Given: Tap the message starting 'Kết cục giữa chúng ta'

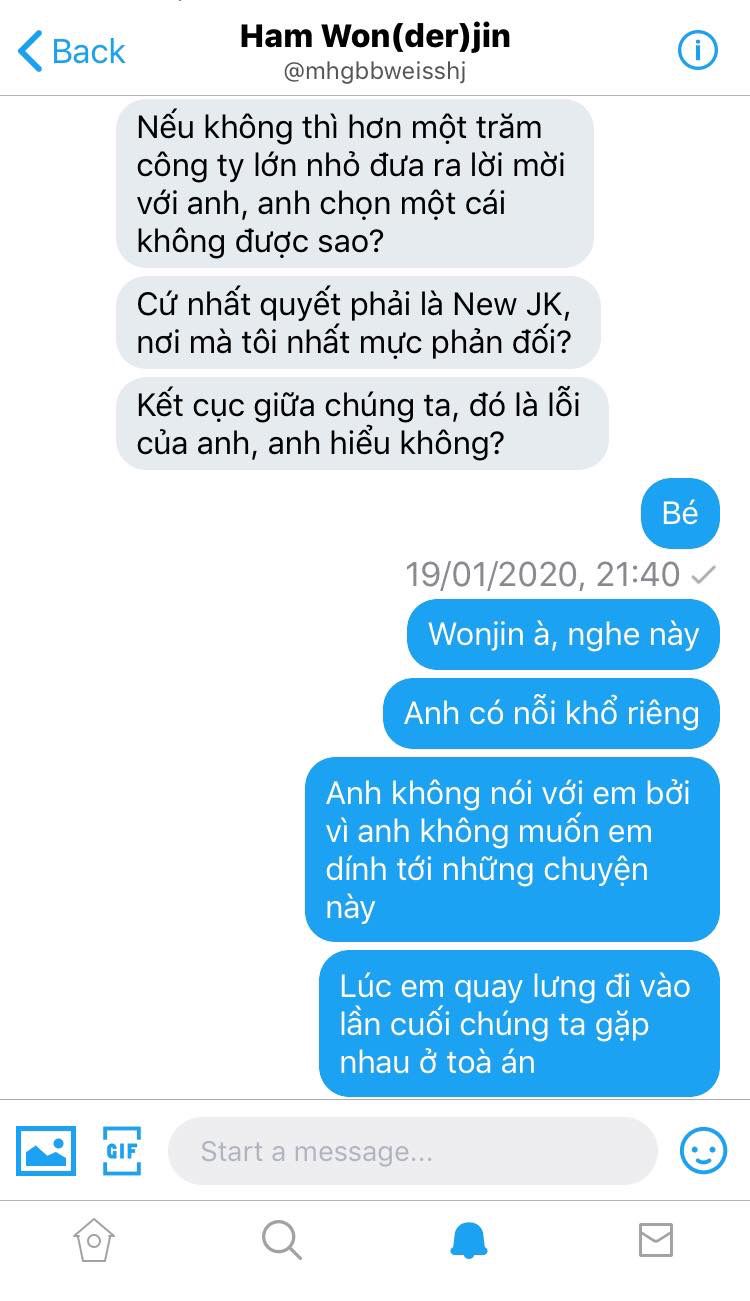Looking at the screenshot, I should tap(362, 423).
